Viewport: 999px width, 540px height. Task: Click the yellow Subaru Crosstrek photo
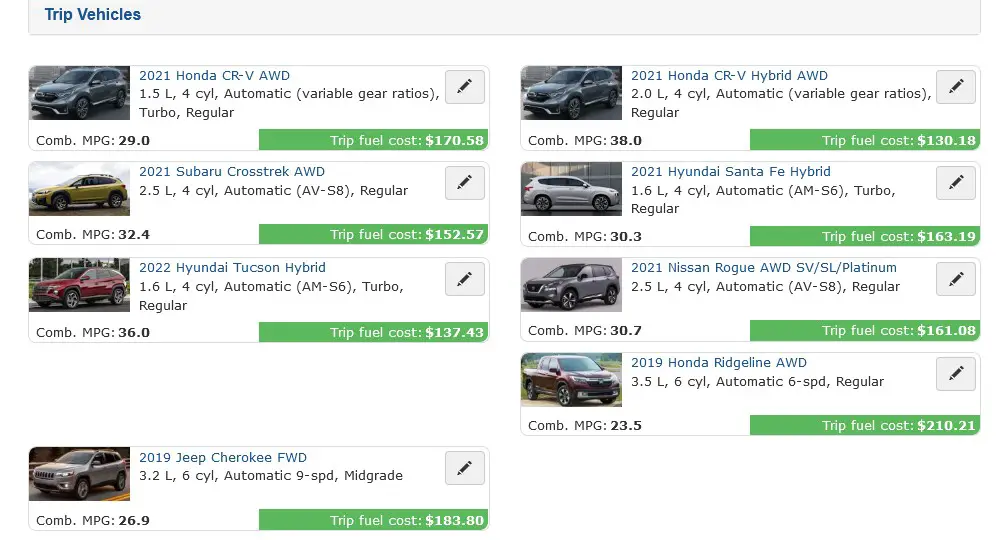79,189
